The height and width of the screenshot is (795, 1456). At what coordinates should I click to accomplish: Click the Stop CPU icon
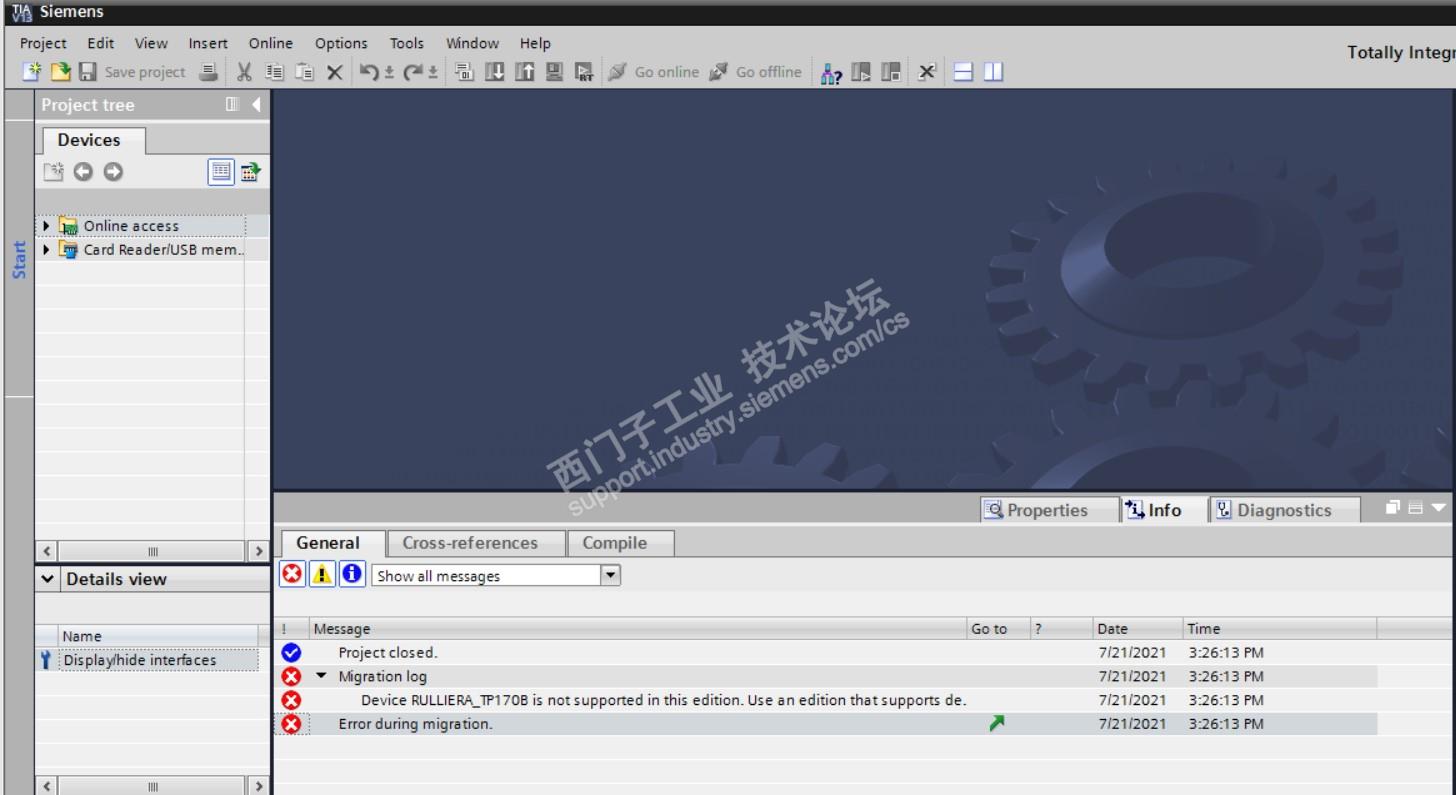(x=891, y=72)
